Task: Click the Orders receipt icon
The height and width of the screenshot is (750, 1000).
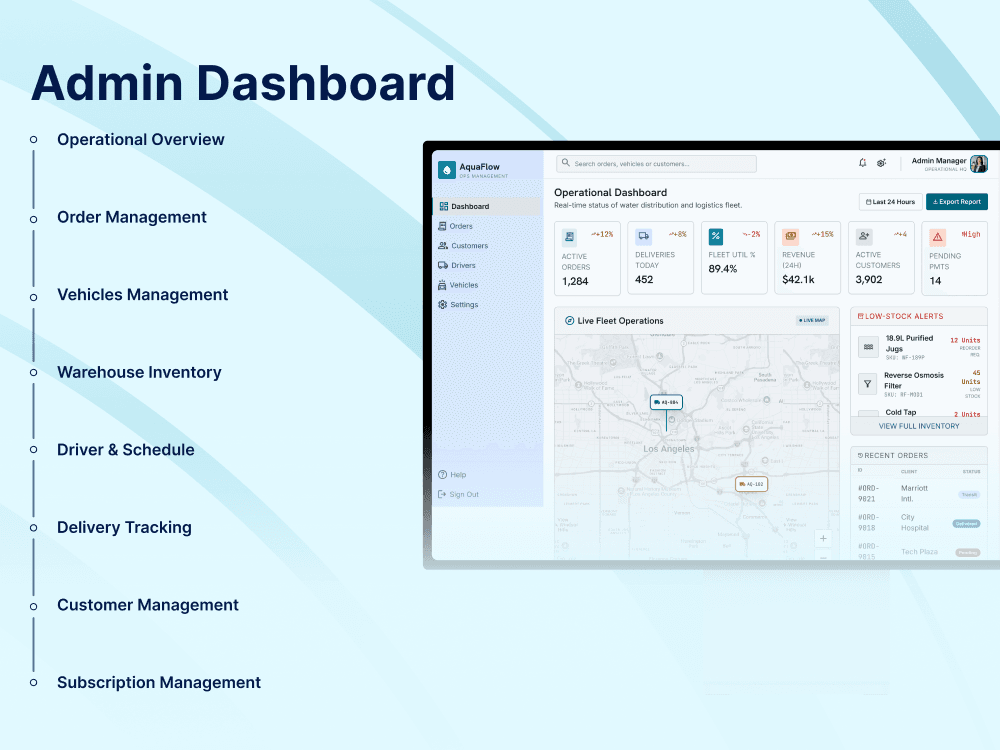Action: 442,226
